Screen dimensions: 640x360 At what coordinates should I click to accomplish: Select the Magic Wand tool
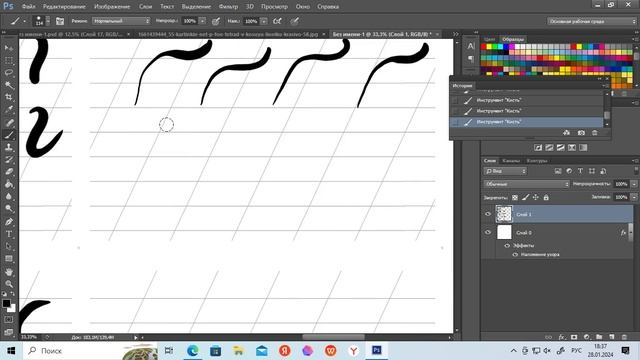9,85
